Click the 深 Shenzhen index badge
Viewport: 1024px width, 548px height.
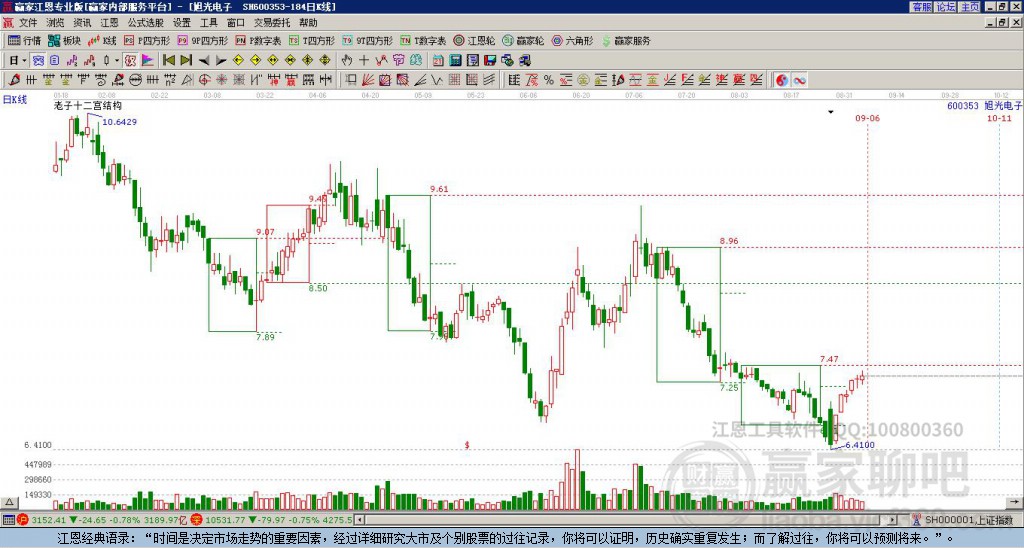coord(196,520)
